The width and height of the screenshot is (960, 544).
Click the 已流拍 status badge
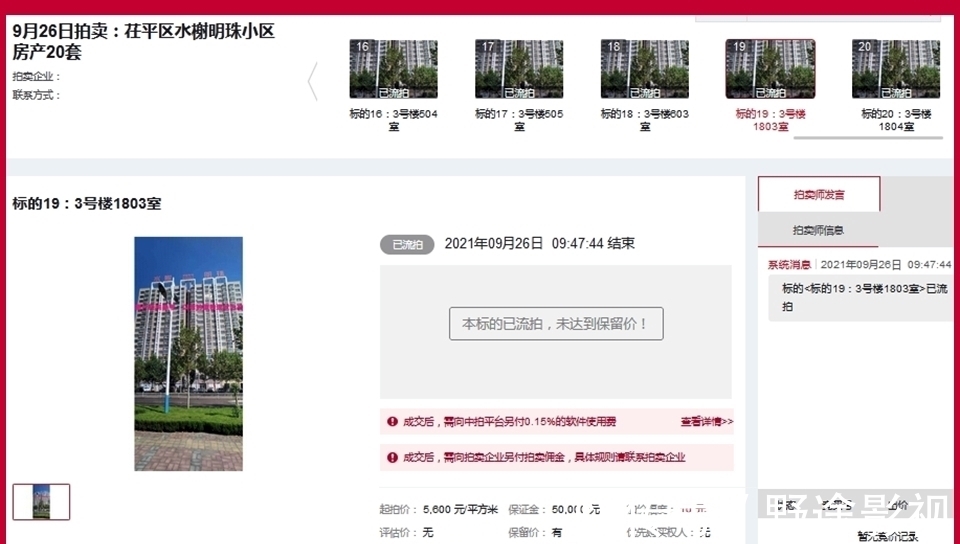point(407,245)
